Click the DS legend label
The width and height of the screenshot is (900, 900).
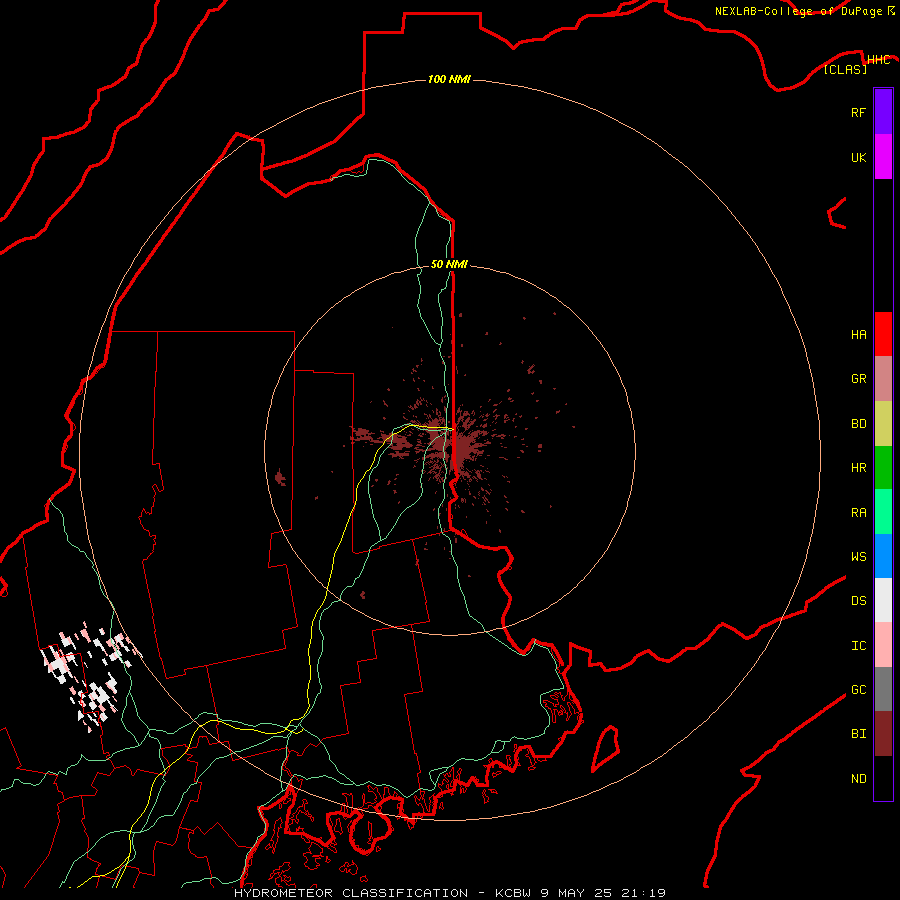858,601
